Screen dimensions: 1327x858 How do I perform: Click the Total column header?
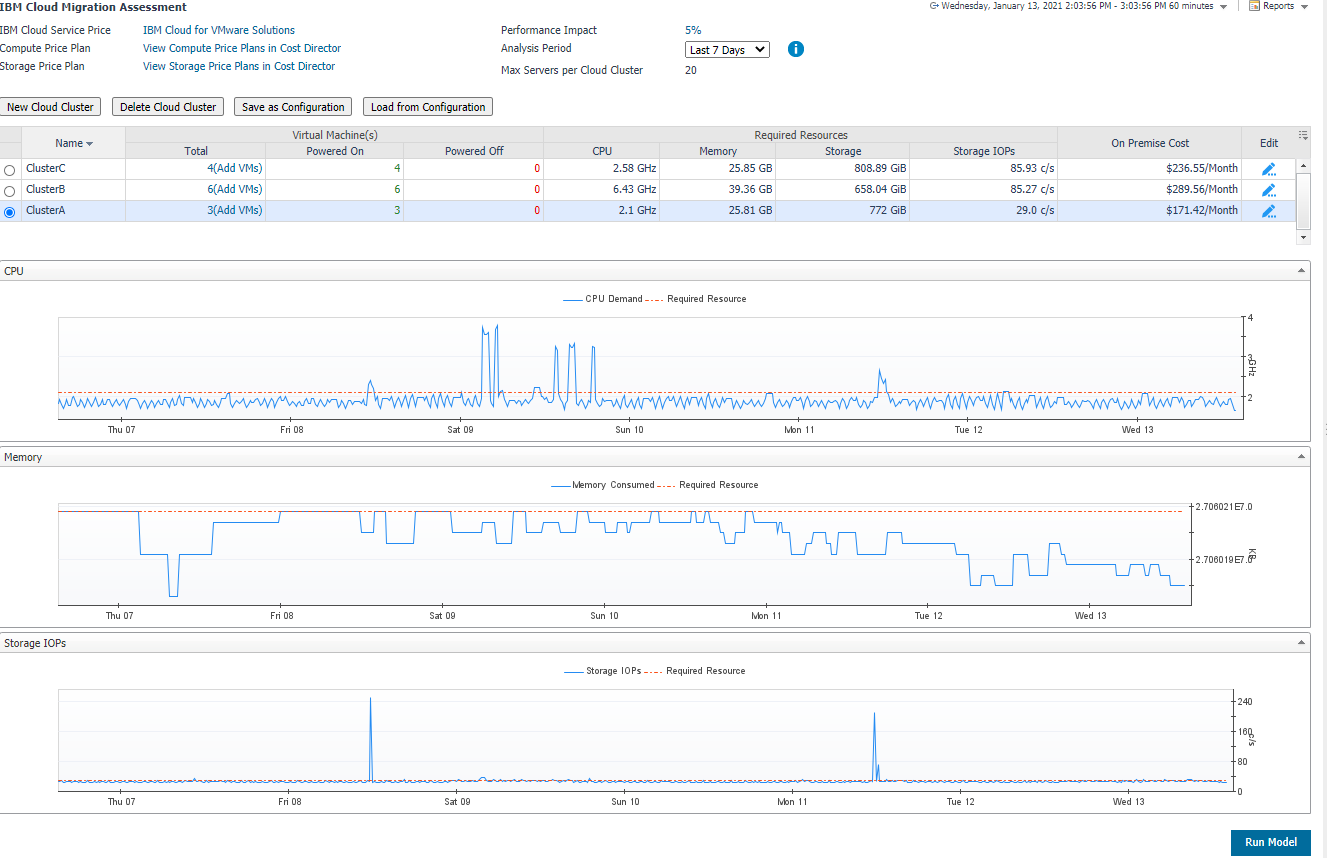196,151
